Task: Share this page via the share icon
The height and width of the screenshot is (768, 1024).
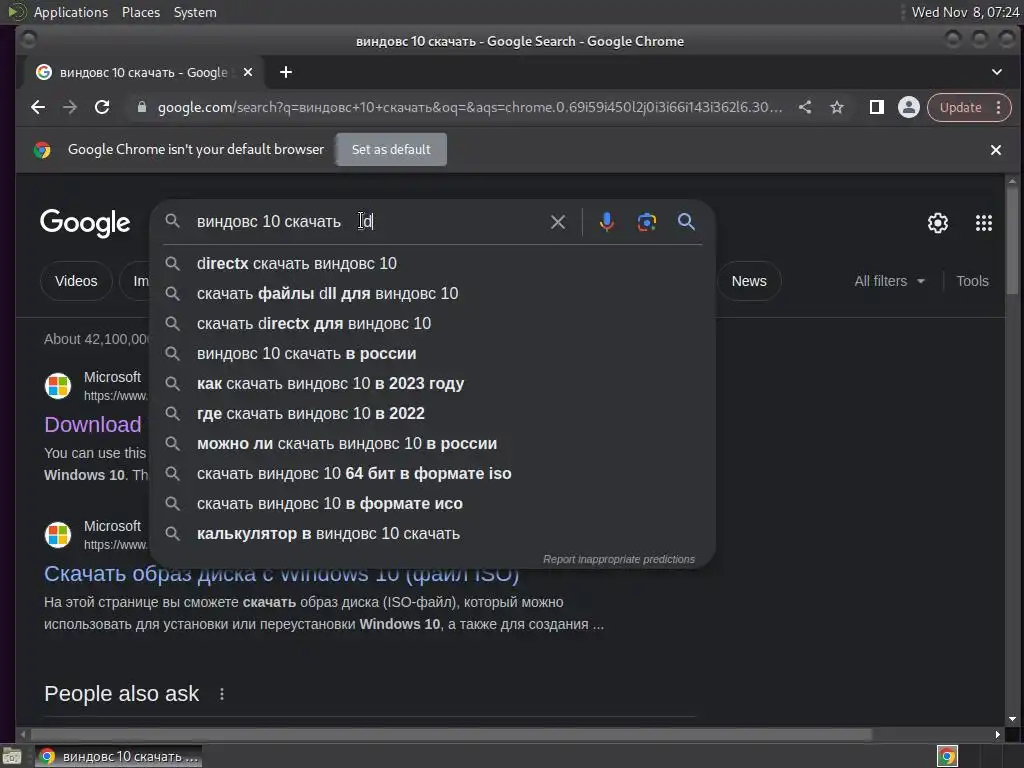Action: point(805,107)
